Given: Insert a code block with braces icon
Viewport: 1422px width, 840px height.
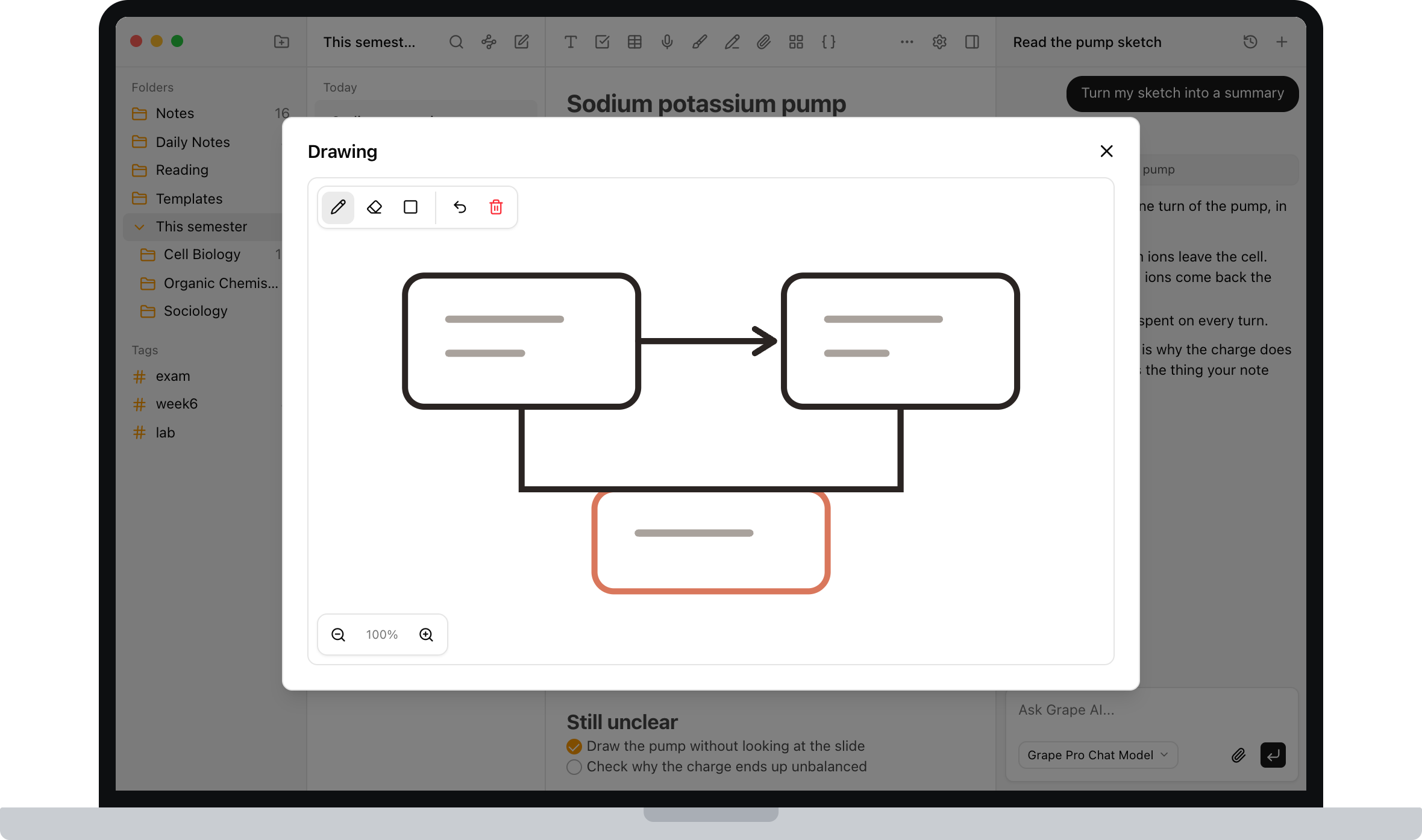Looking at the screenshot, I should 828,42.
